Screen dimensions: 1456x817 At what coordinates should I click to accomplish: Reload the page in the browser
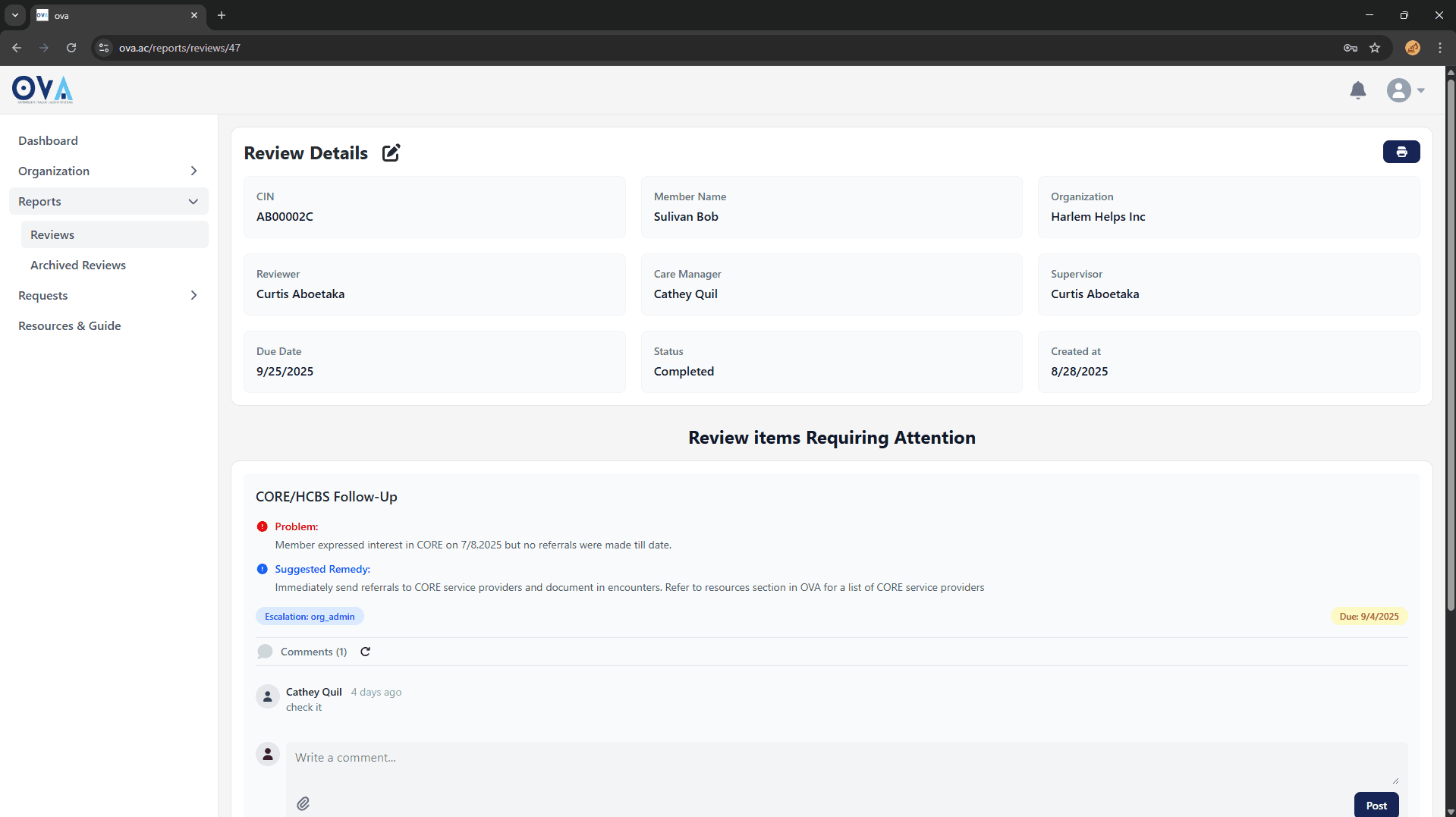71,48
